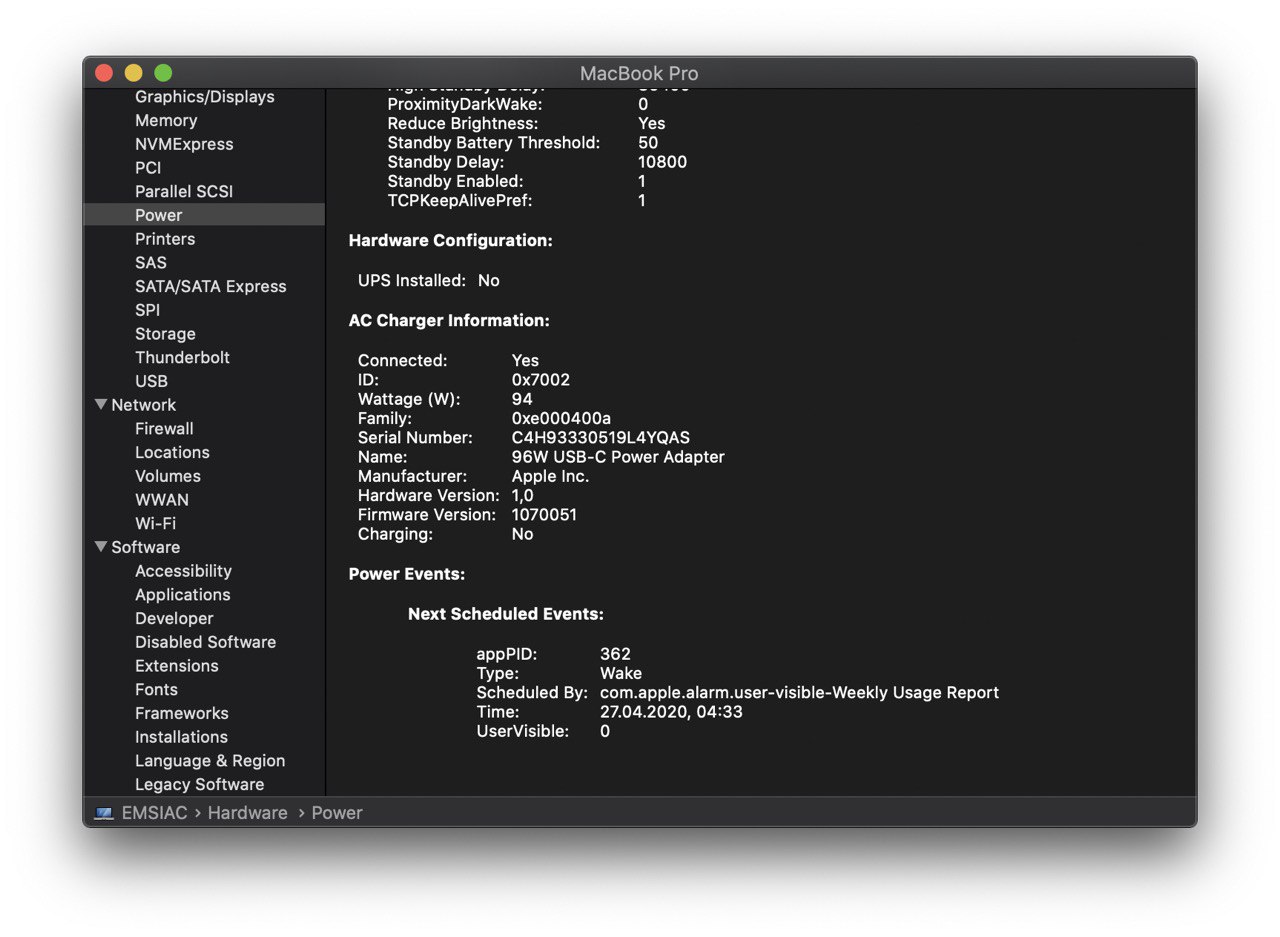Viewport: 1280px width, 937px height.
Task: Open Extensions in the sidebar
Action: coord(176,666)
